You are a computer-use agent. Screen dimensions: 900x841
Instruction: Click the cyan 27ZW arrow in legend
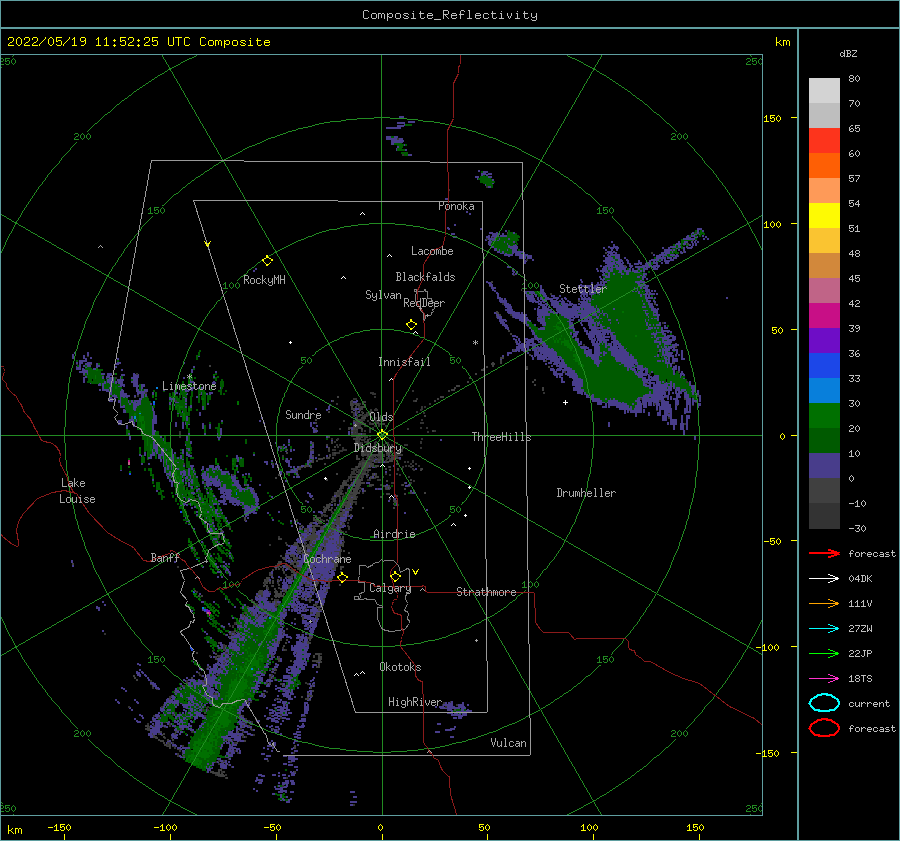[824, 629]
